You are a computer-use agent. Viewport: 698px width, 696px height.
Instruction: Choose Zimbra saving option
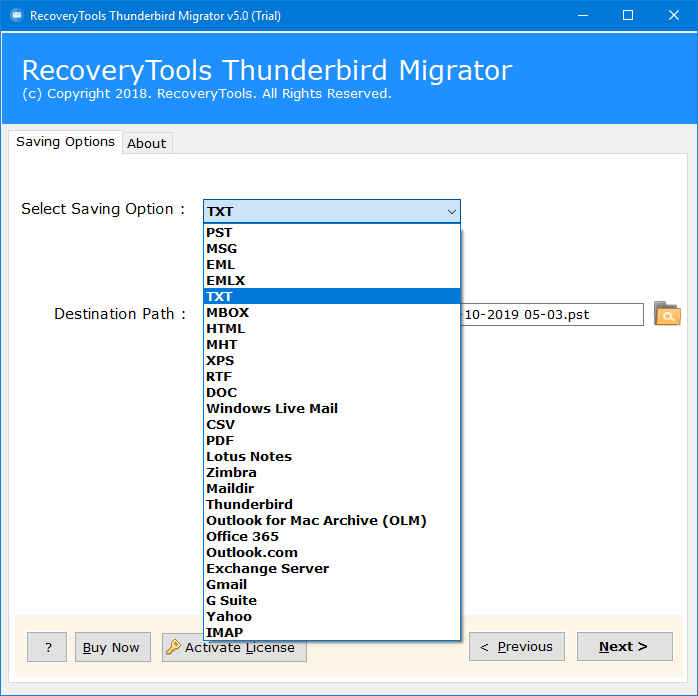(x=332, y=473)
